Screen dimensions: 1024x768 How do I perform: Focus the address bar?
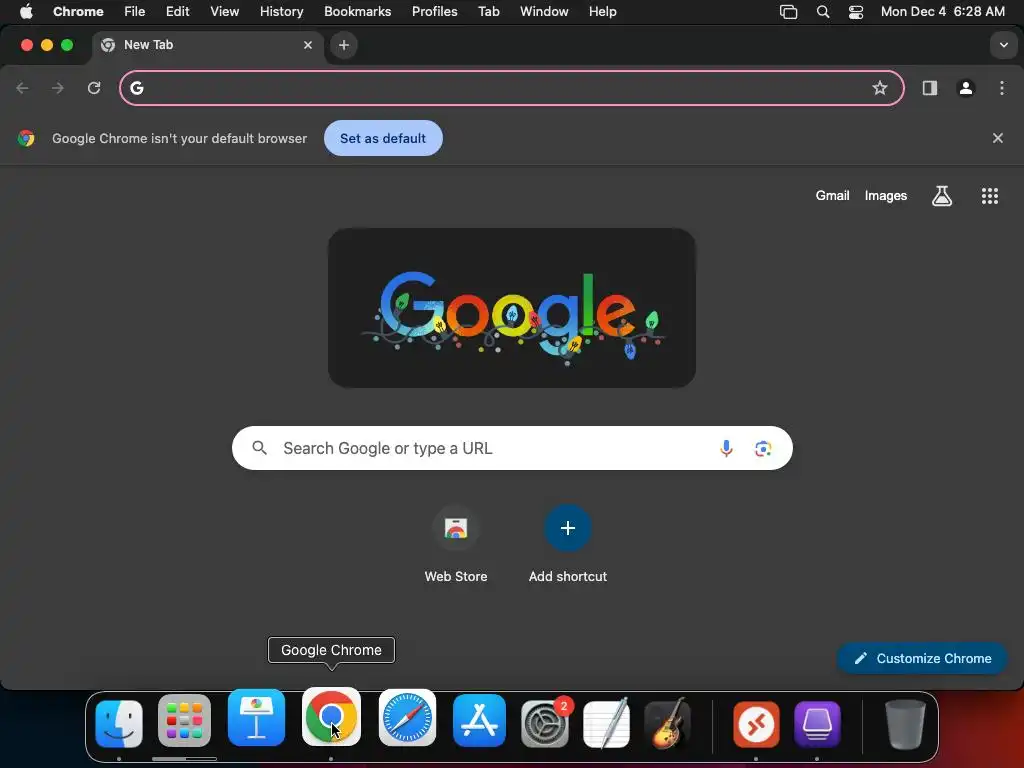[511, 88]
